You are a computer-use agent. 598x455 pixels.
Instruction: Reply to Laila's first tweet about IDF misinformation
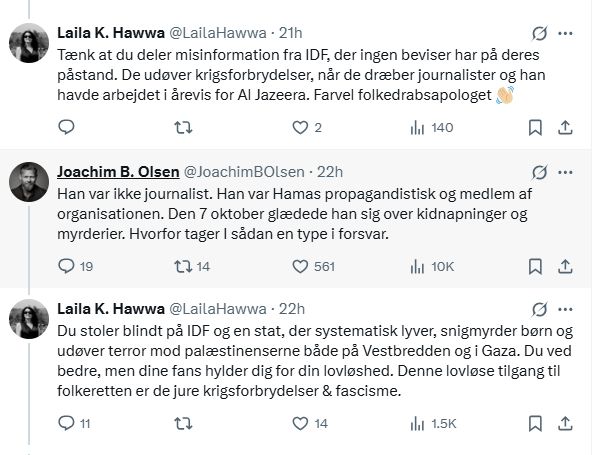(66, 127)
